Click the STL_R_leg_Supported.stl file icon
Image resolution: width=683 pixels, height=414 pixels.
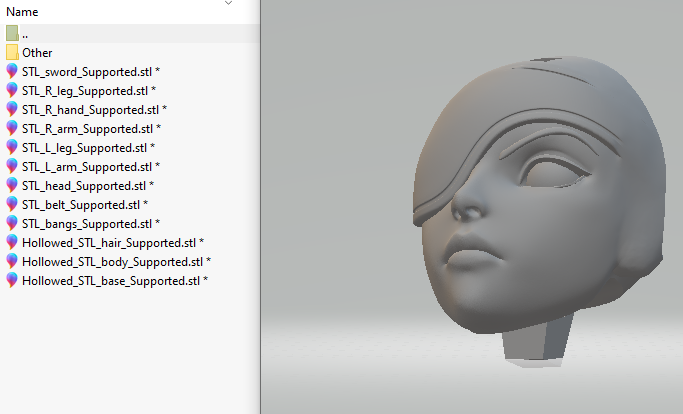12,90
